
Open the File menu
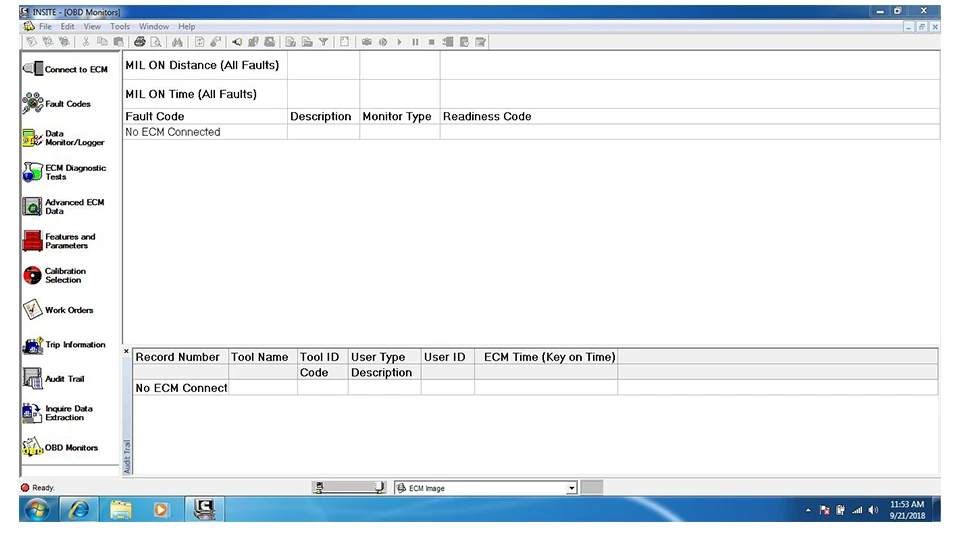45,26
